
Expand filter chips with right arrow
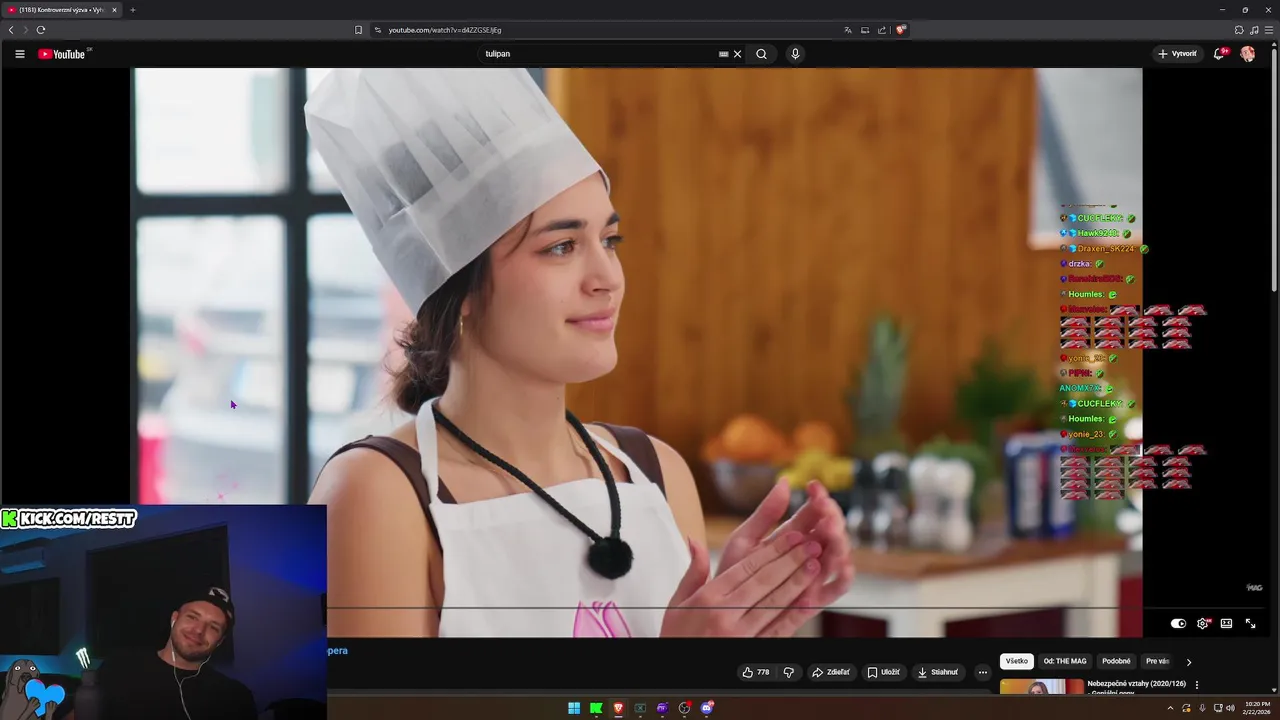[x=1189, y=662]
